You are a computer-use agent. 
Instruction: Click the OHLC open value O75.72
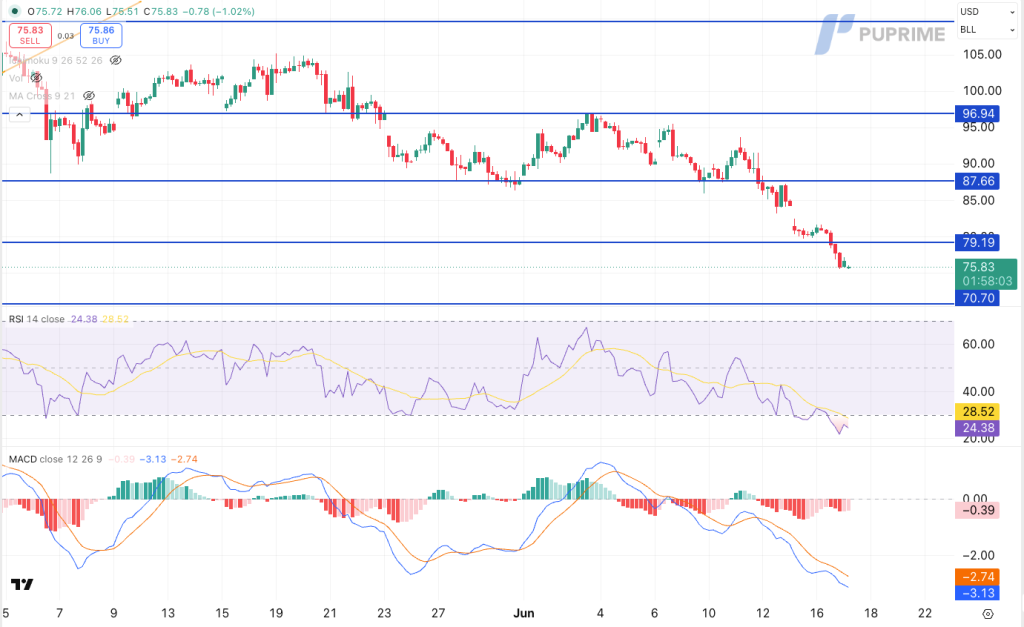[x=45, y=12]
